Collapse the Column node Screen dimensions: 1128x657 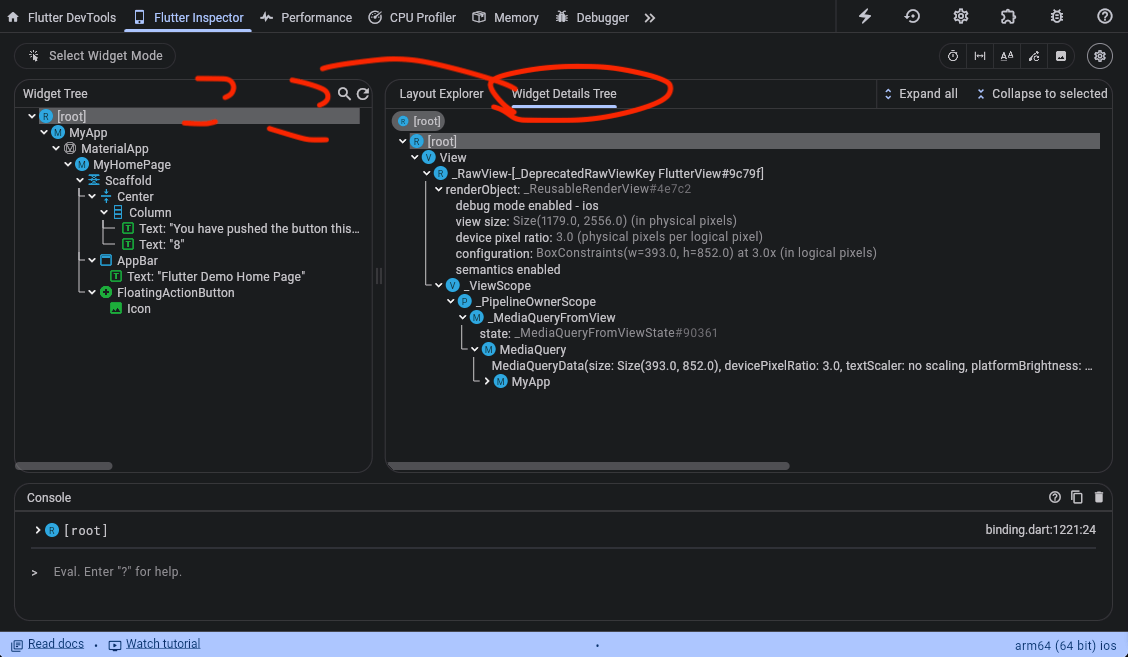pos(104,212)
